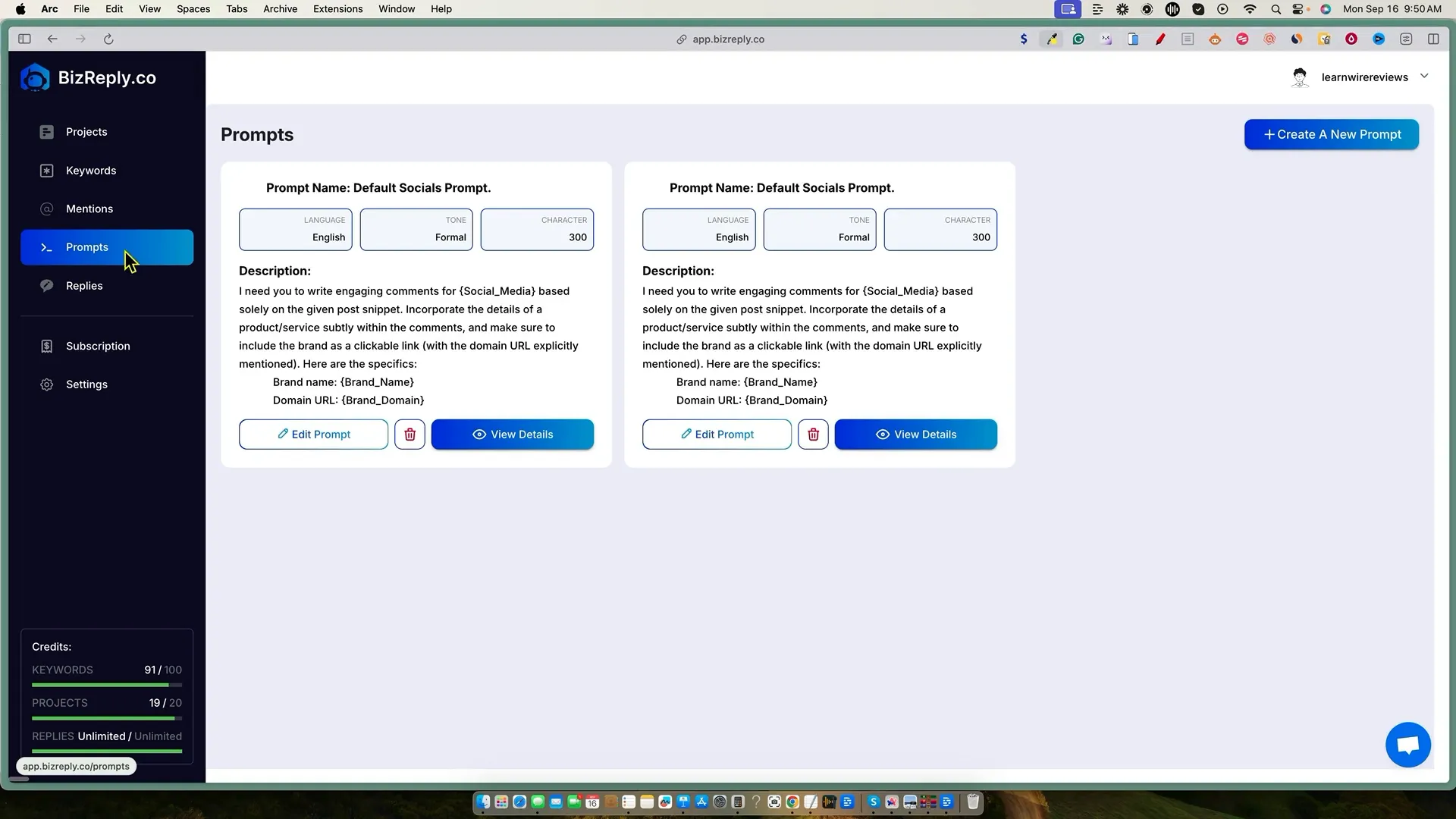Open the Mentions section
1456x819 pixels.
pos(89,209)
